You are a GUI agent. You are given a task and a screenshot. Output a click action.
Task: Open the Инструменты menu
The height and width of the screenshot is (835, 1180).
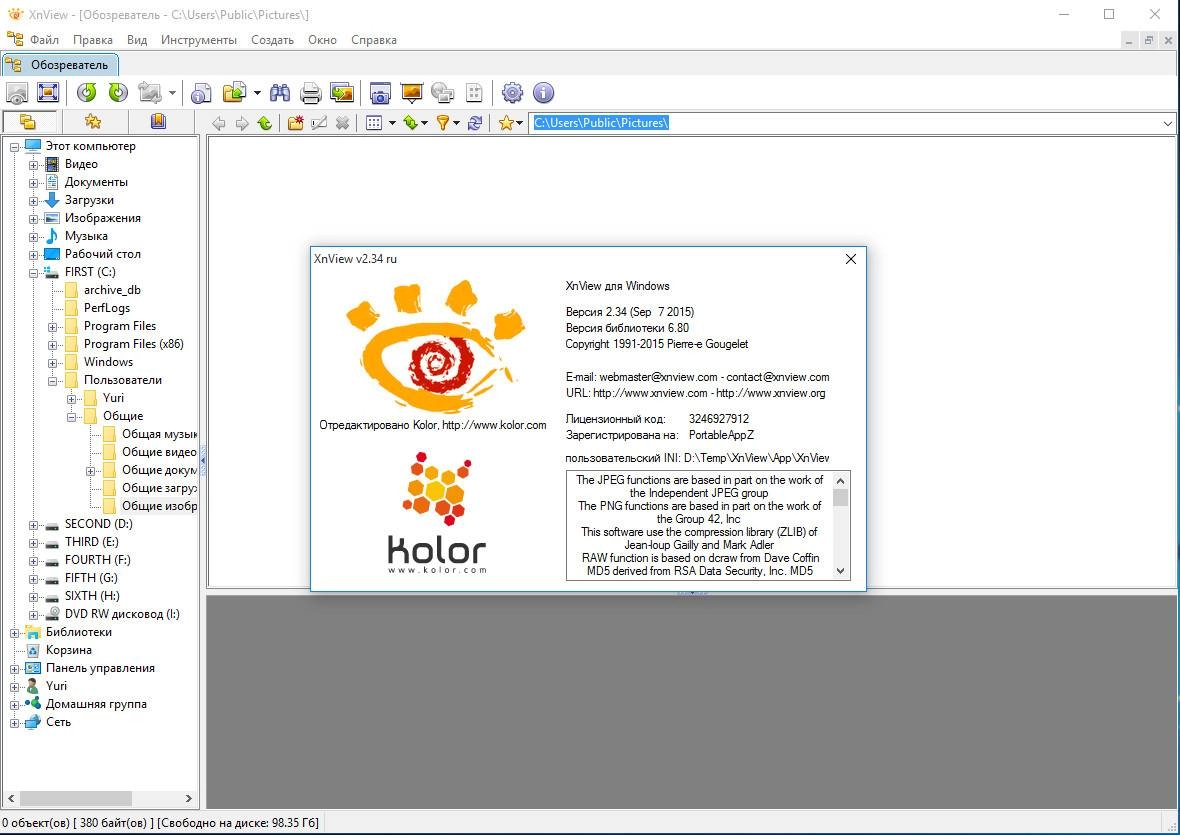pos(199,40)
